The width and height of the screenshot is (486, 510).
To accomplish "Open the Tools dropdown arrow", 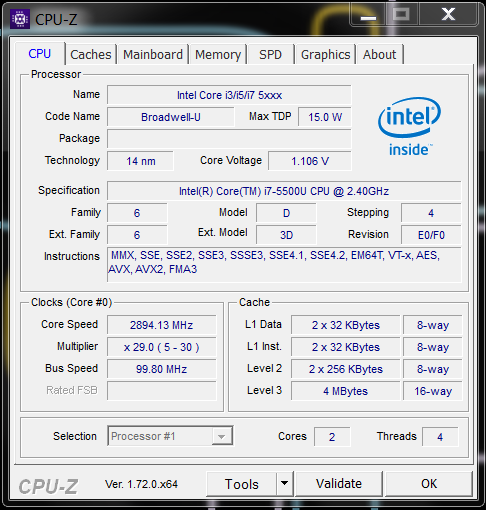I will tap(284, 483).
